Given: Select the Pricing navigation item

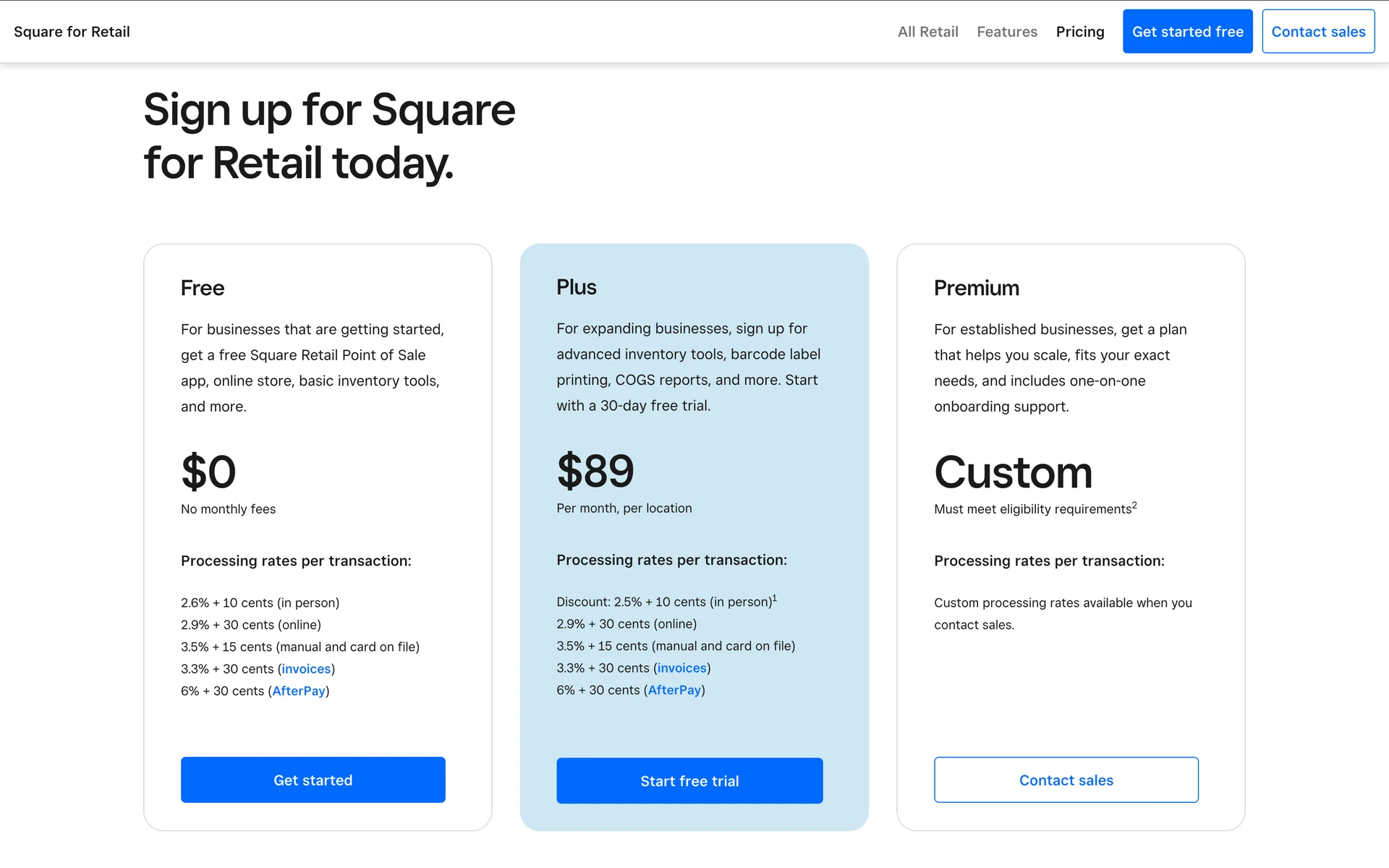Looking at the screenshot, I should (x=1079, y=32).
